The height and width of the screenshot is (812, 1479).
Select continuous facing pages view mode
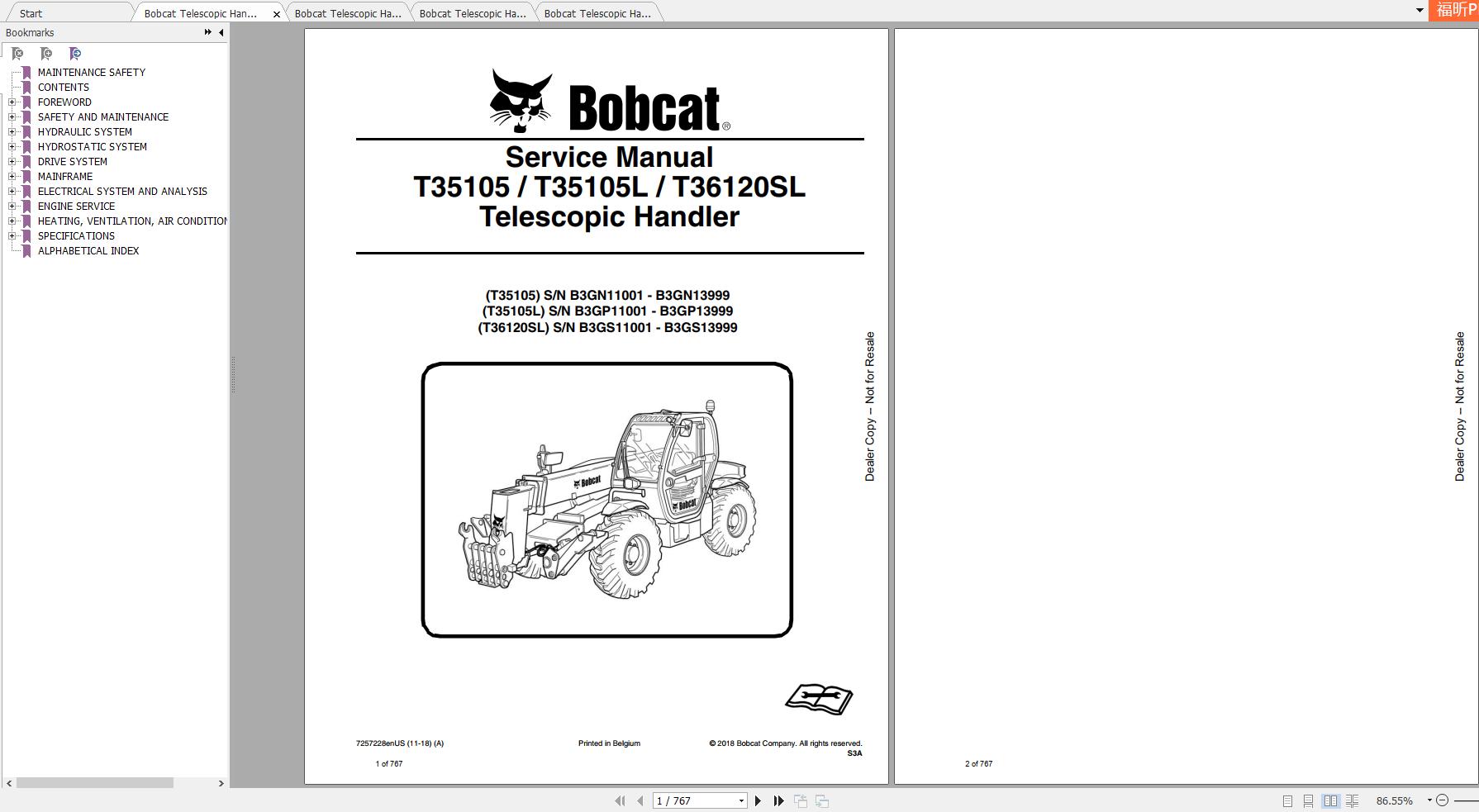[1353, 800]
